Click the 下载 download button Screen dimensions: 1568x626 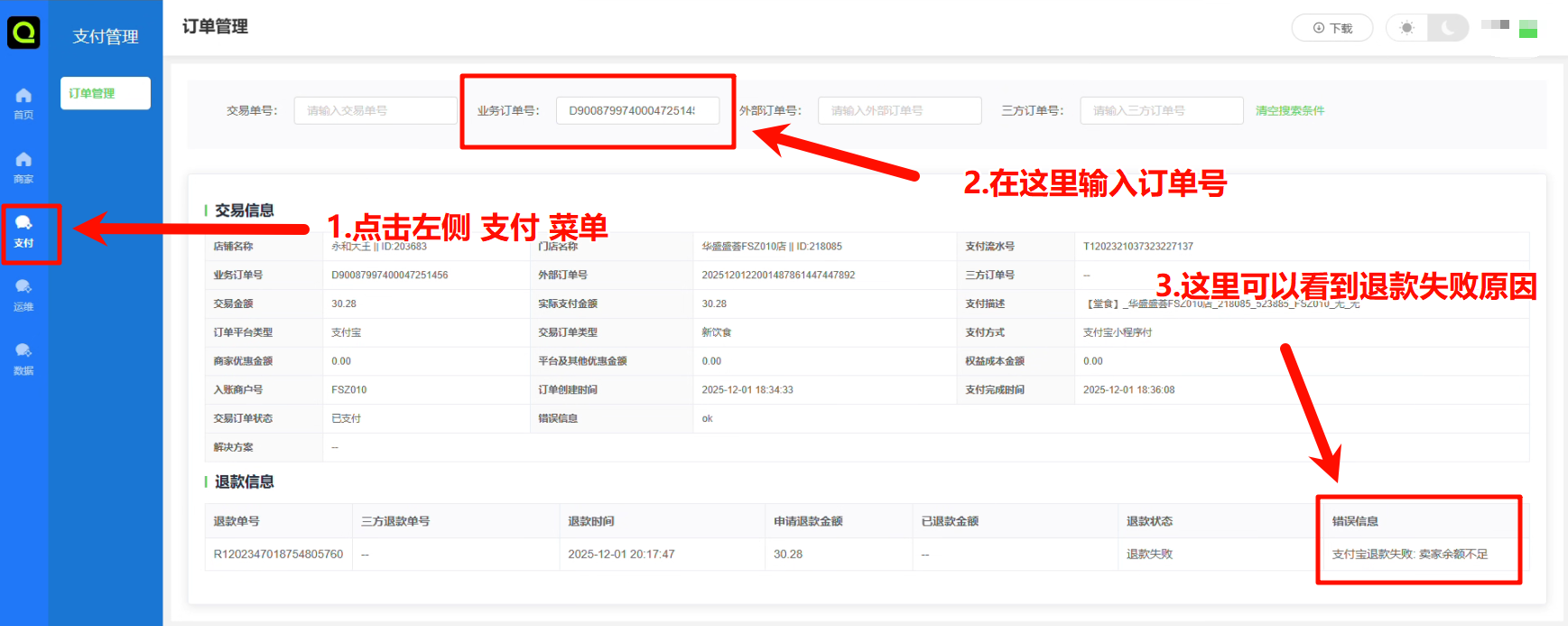click(x=1331, y=28)
